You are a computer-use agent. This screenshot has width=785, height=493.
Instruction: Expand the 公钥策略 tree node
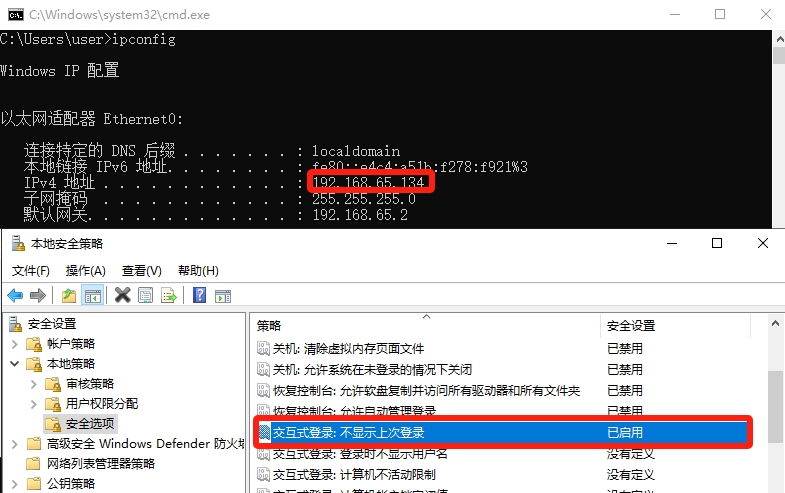[x=15, y=484]
